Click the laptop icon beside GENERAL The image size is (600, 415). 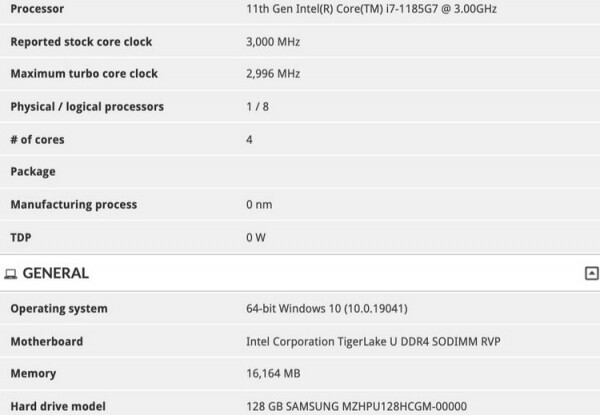point(11,273)
